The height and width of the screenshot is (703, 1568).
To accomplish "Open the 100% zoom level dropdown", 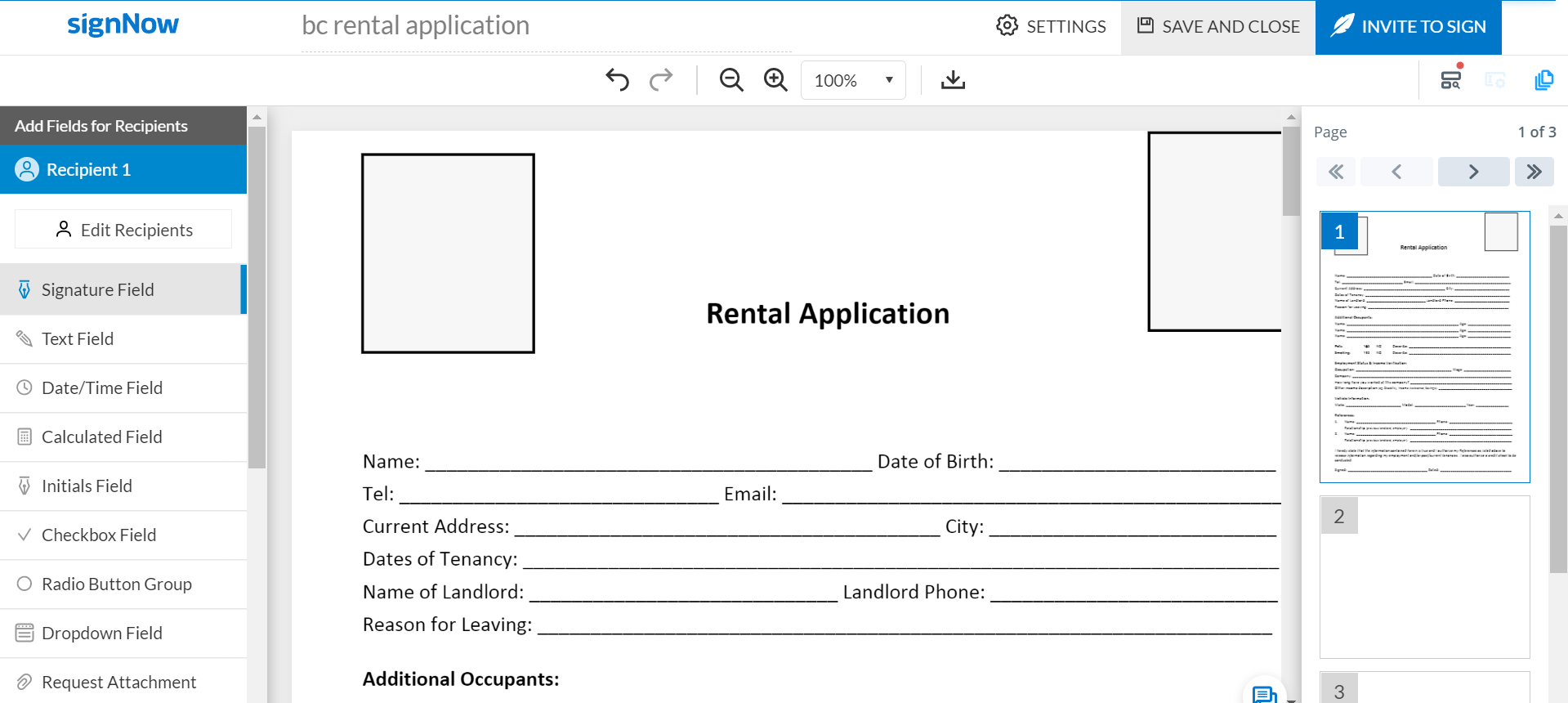I will click(x=853, y=80).
